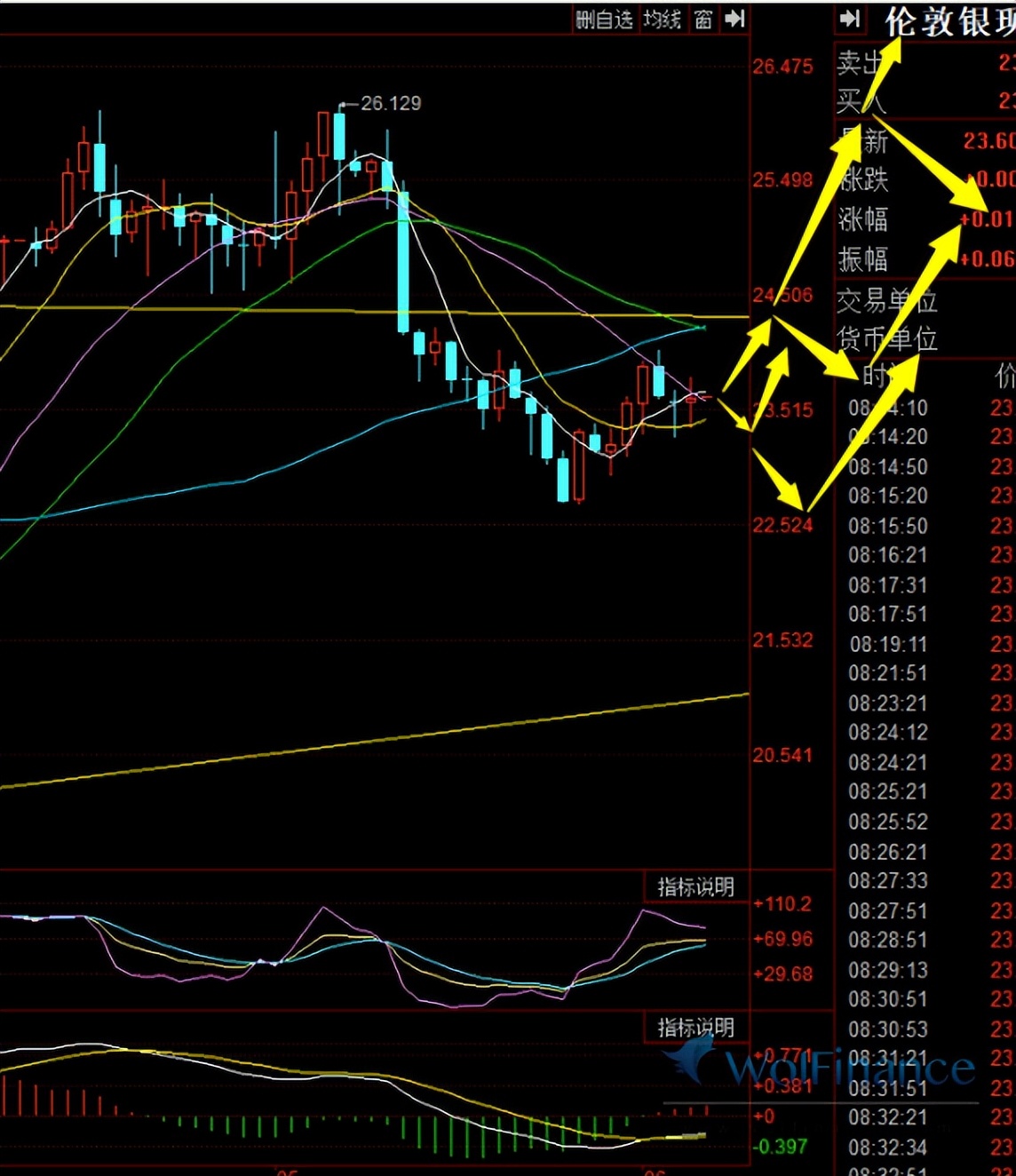The width and height of the screenshot is (1016, 1176).
Task: Click the 涨幅 change percent label
Action: coord(862,219)
